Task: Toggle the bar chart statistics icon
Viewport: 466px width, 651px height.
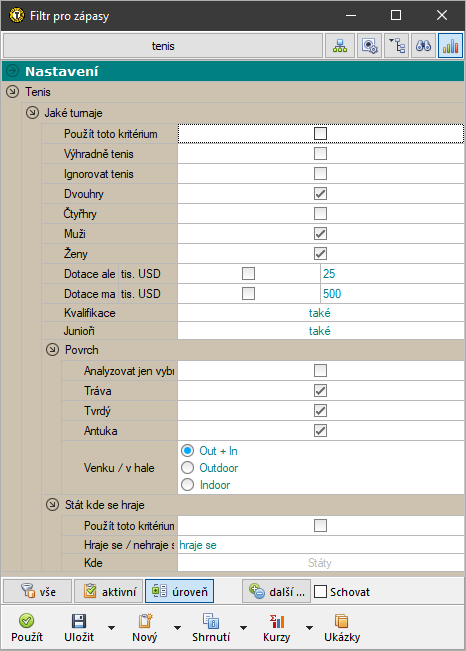Action: click(x=451, y=46)
